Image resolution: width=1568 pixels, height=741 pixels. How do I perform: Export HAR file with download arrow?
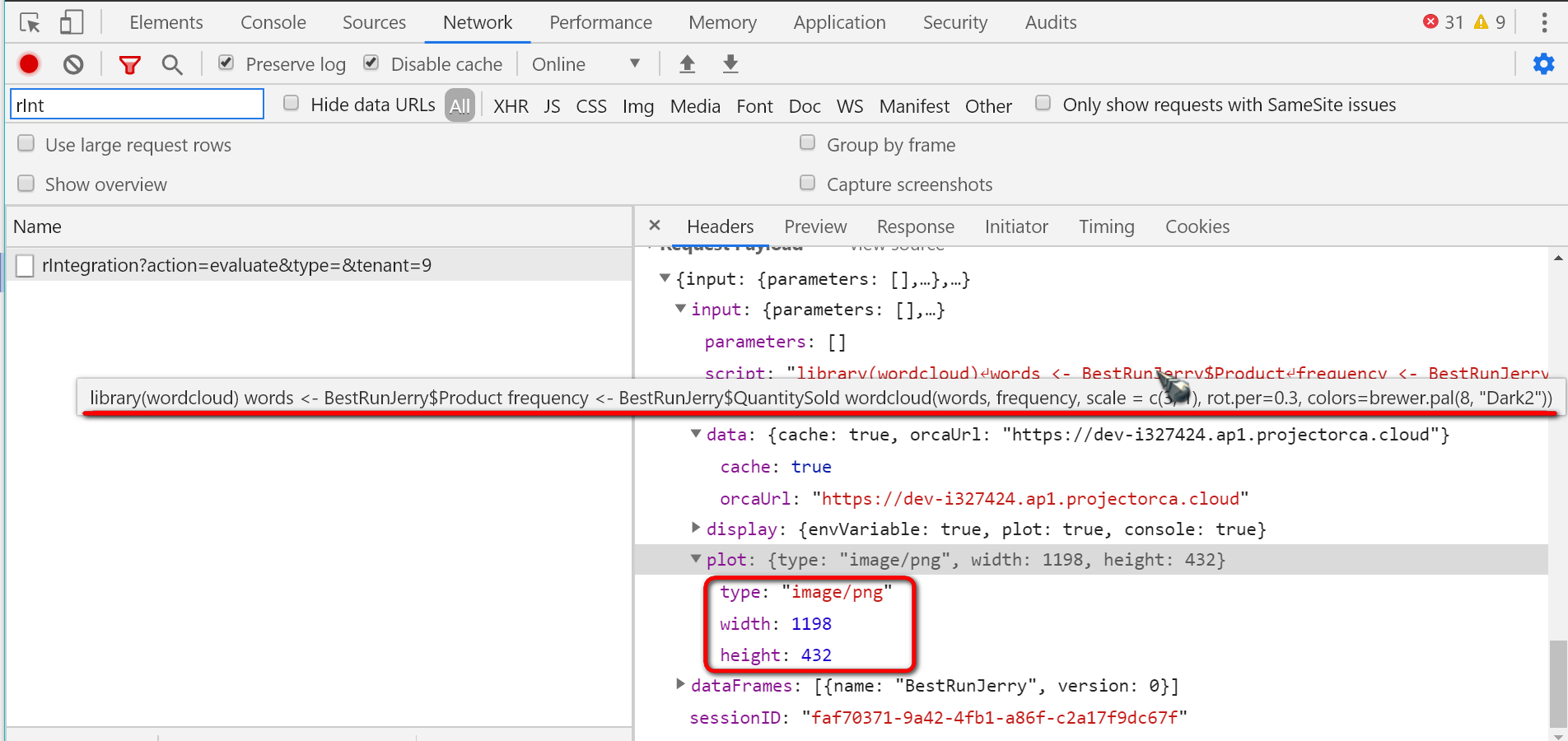tap(730, 64)
